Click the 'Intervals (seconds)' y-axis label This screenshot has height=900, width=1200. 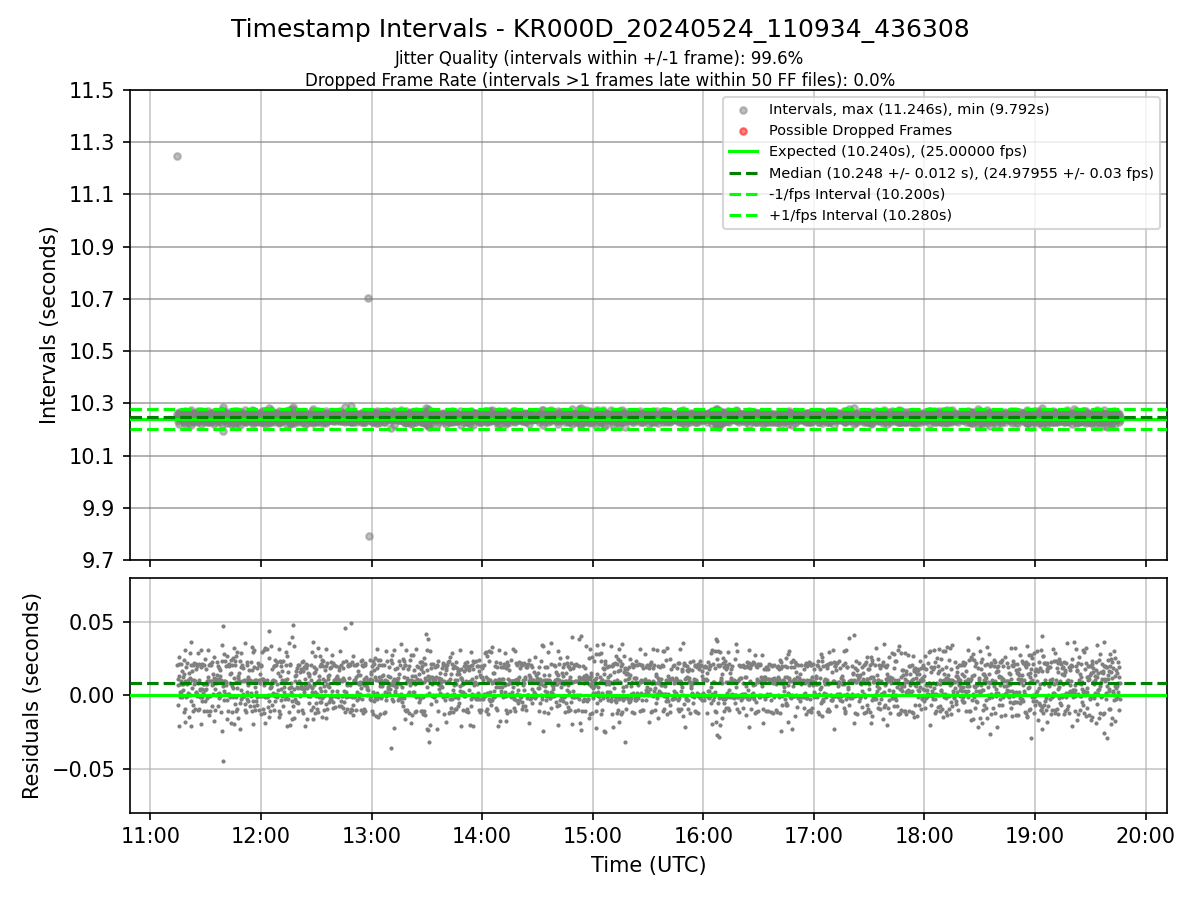pos(49,325)
